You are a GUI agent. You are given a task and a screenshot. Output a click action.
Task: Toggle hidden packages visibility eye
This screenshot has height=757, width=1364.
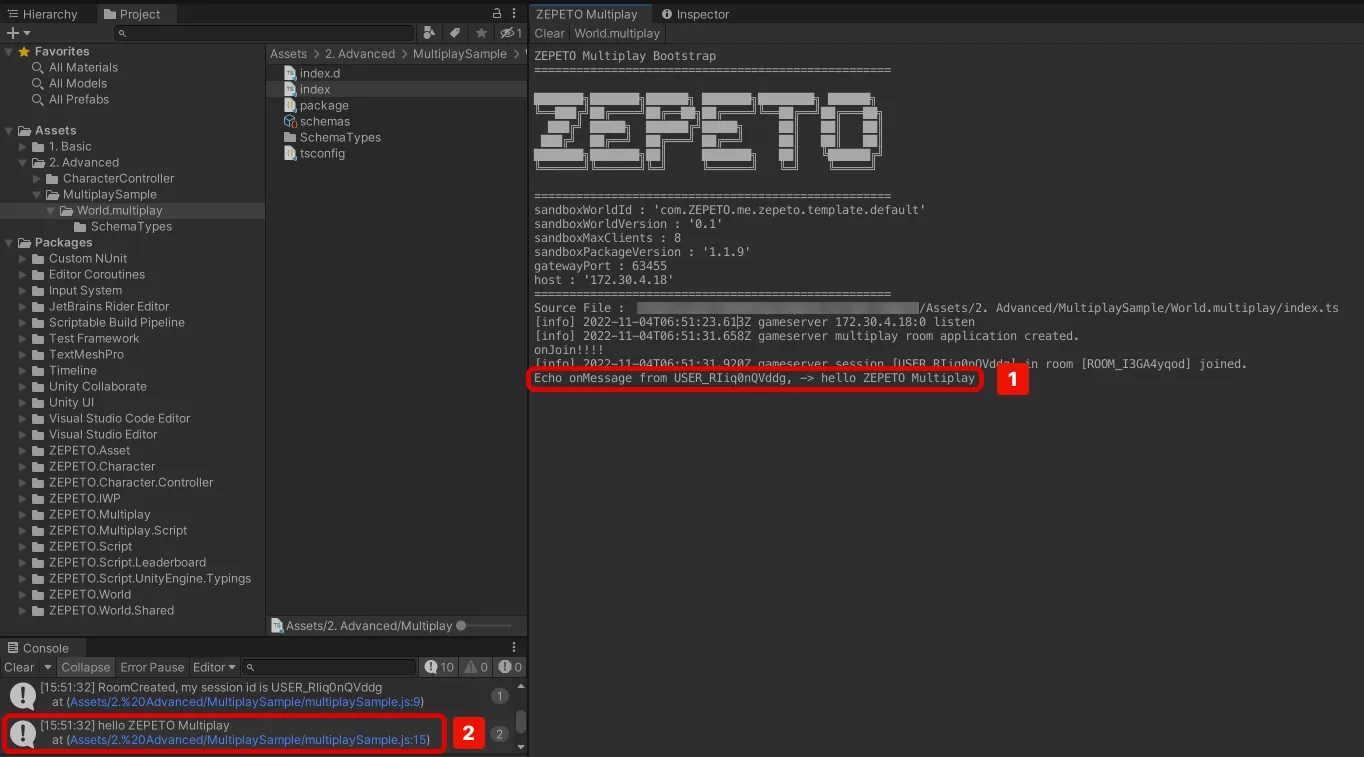tap(511, 33)
